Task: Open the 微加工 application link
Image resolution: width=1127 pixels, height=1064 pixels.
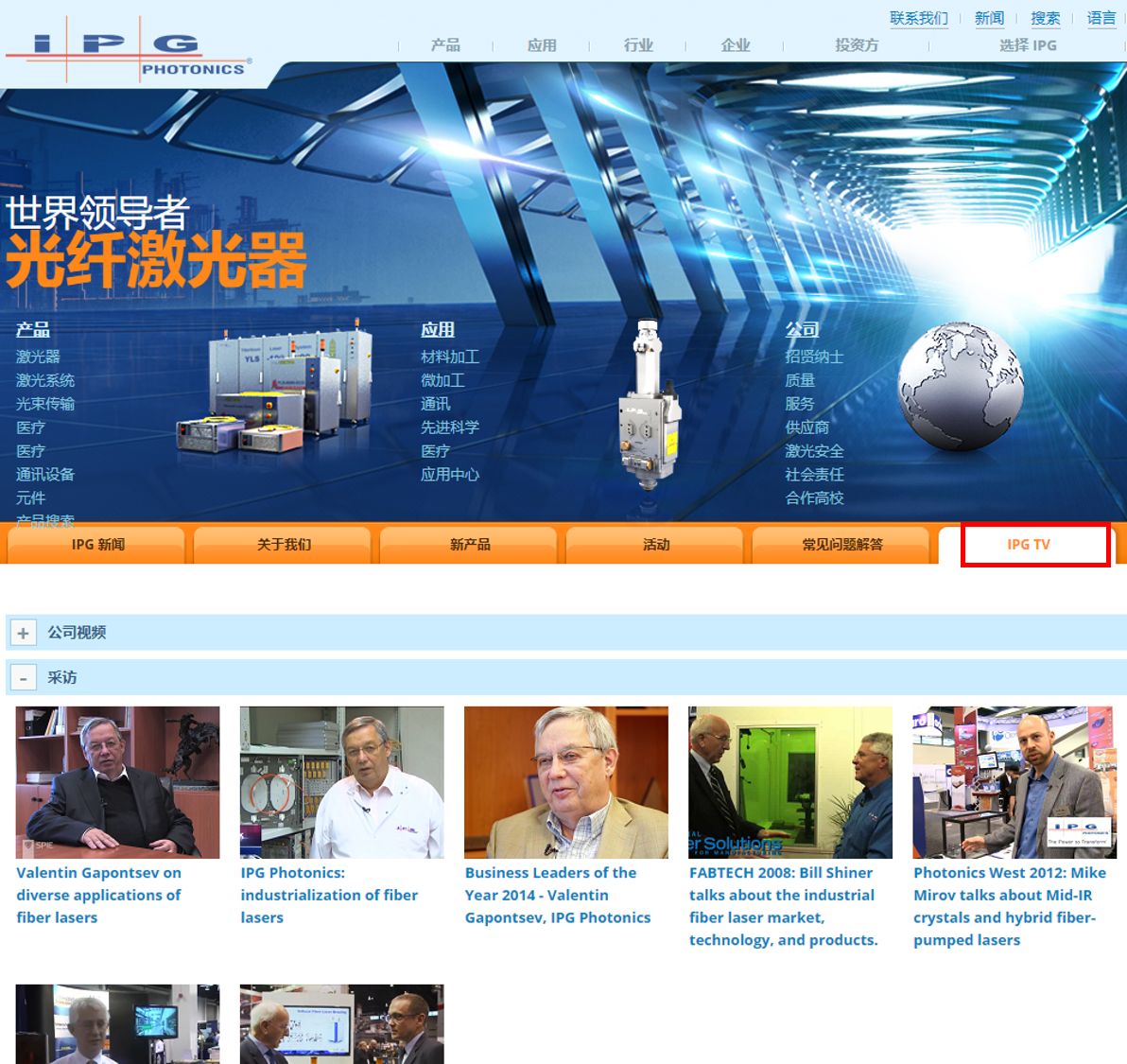Action: coord(442,380)
